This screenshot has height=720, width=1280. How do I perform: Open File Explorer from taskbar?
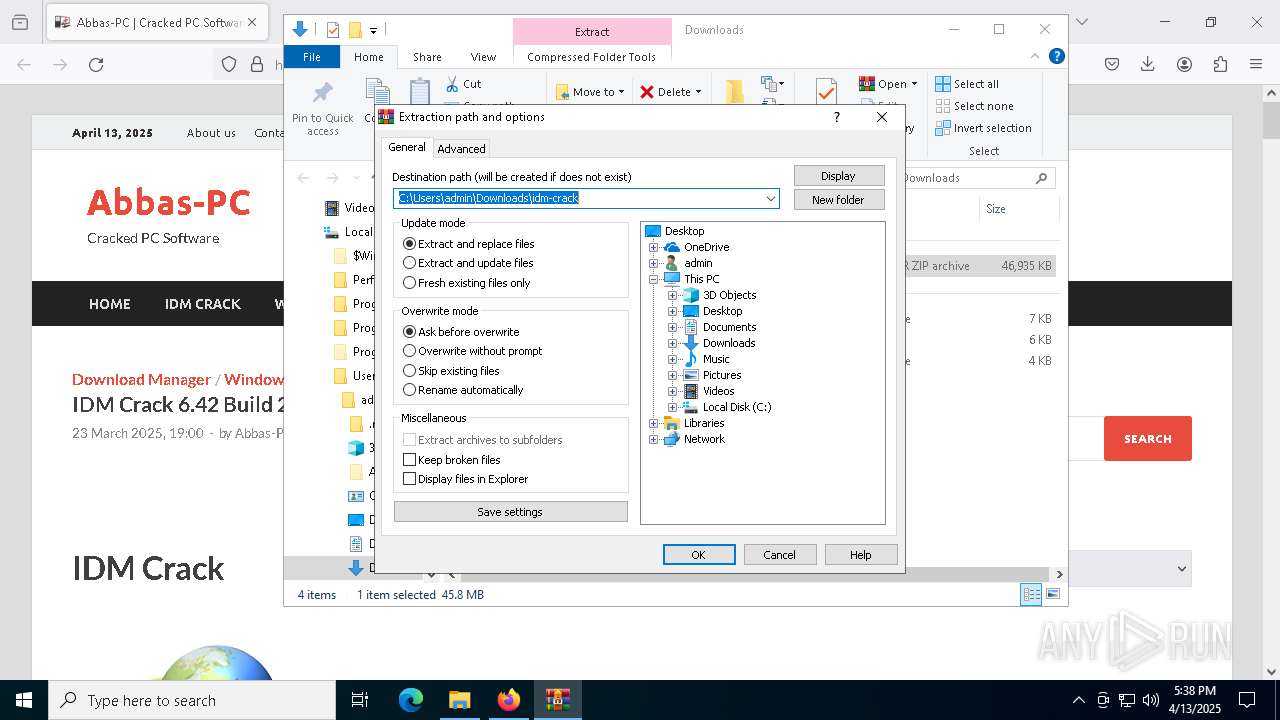click(460, 700)
